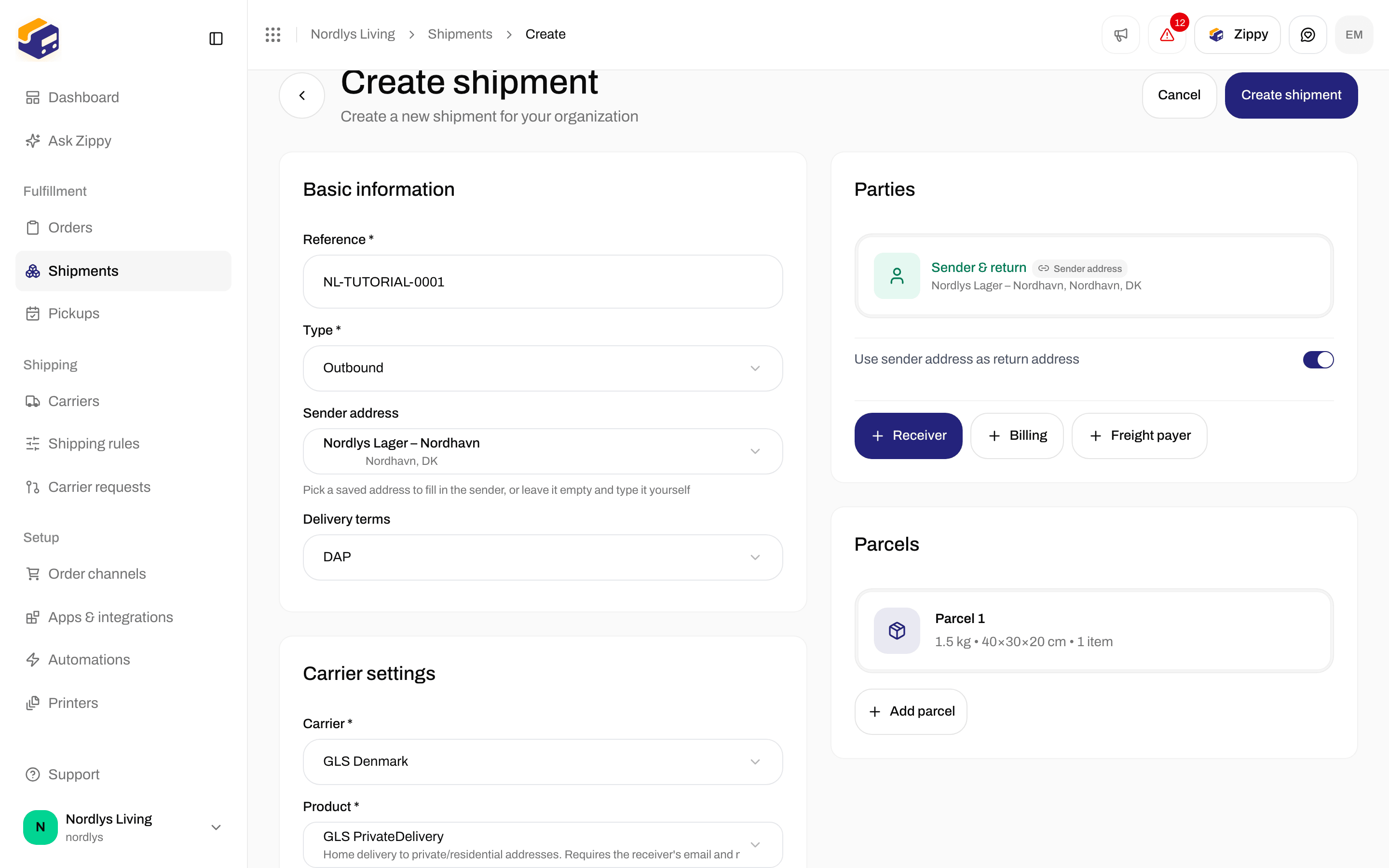The width and height of the screenshot is (1389, 868).
Task: Click the 'Parties' heading
Action: [x=885, y=190]
